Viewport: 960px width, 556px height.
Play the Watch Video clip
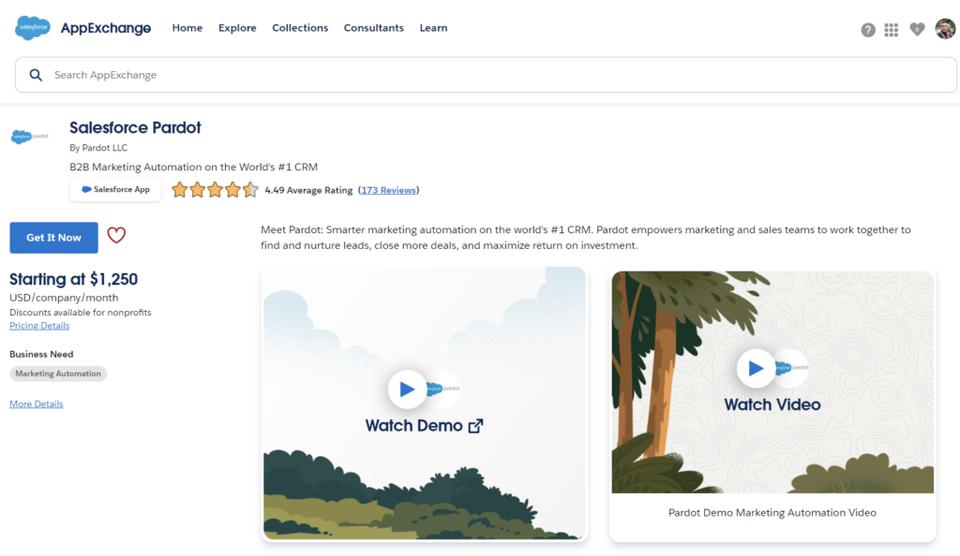tap(756, 368)
